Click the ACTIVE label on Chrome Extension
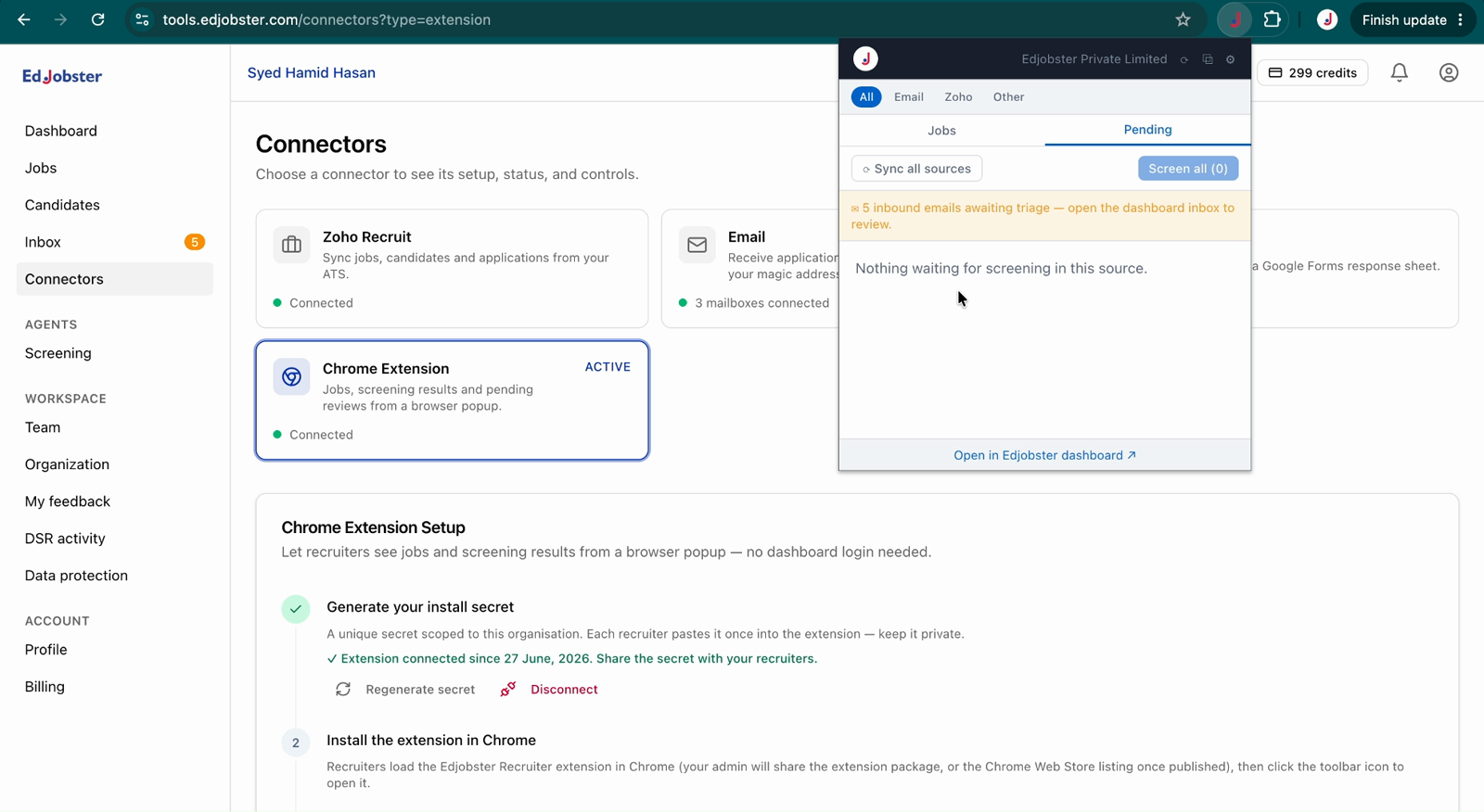Image resolution: width=1484 pixels, height=812 pixels. tap(608, 367)
